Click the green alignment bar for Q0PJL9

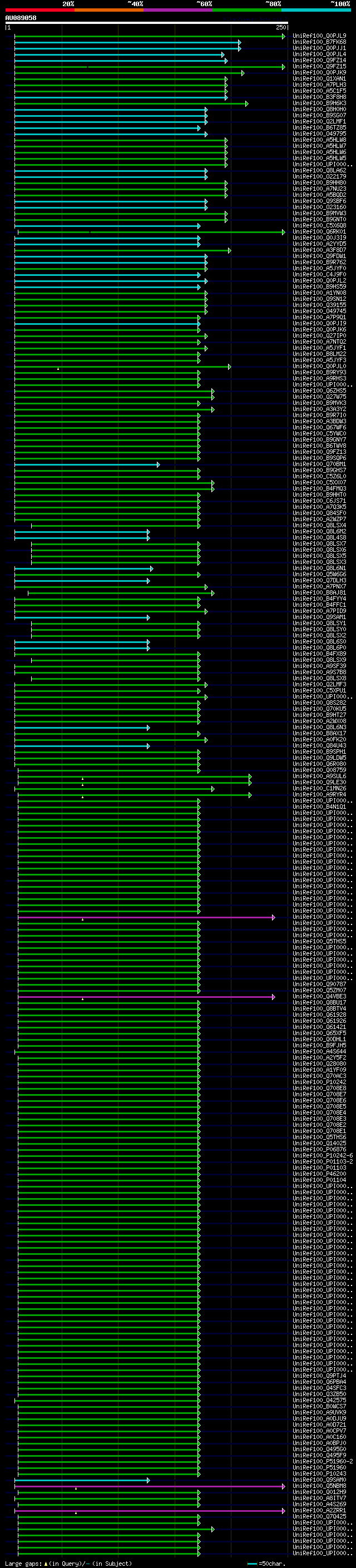tap(150, 36)
